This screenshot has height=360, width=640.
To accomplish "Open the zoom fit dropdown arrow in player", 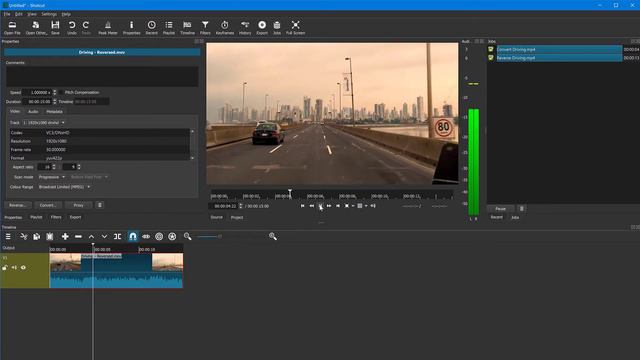I will [x=353, y=206].
